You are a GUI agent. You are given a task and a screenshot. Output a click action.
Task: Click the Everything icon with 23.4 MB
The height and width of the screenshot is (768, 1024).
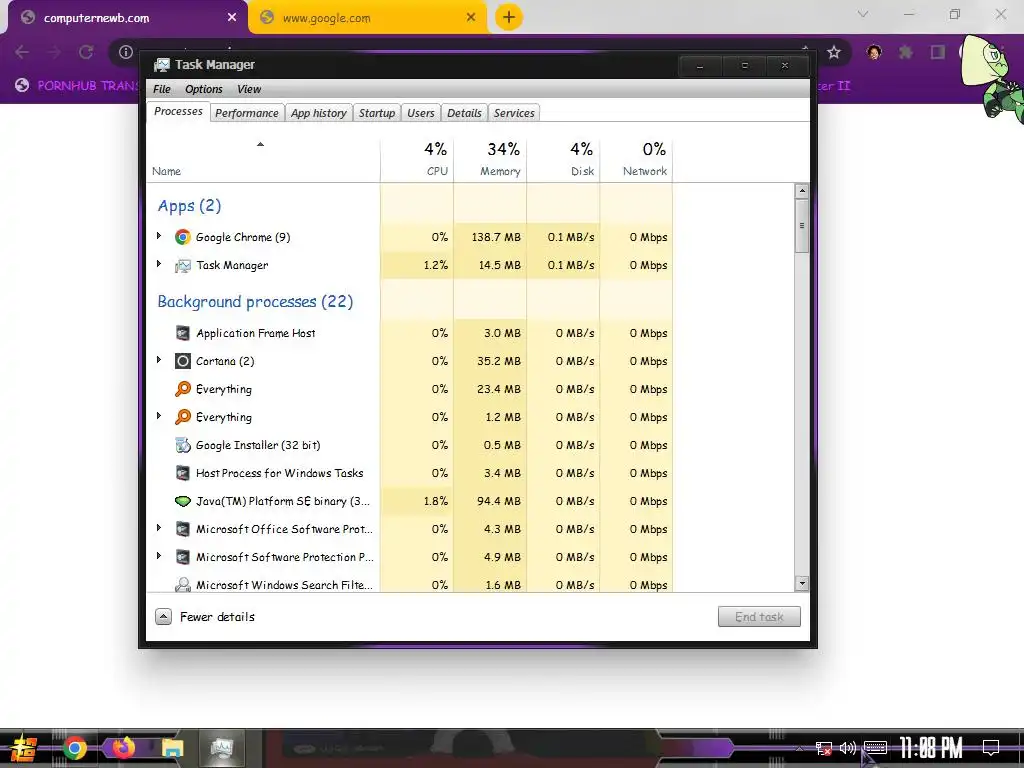point(183,389)
